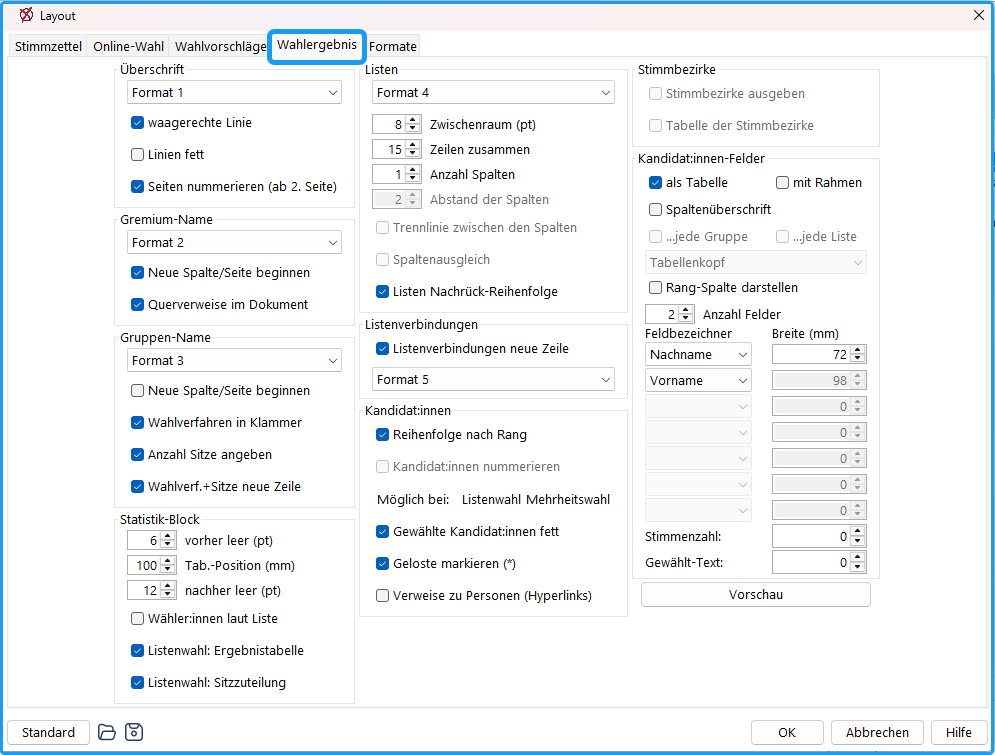Click the Gewählt-Text number field
The width and height of the screenshot is (995, 755).
[812, 562]
